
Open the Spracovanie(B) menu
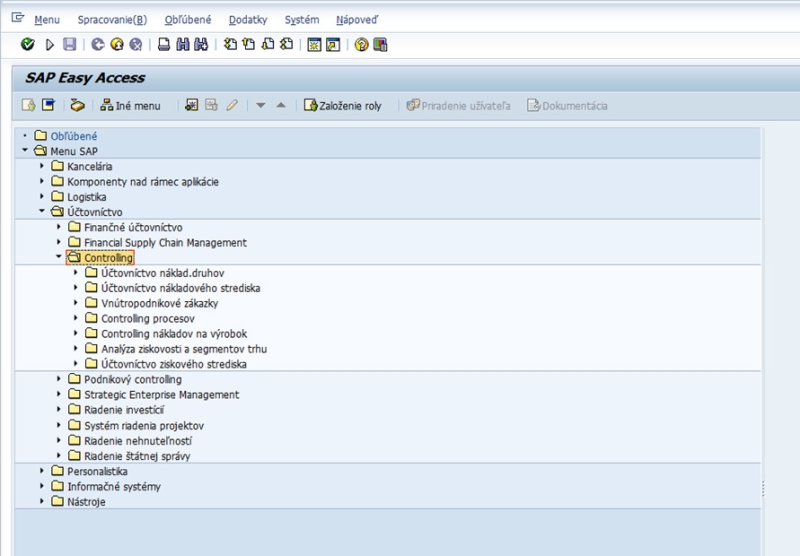(x=112, y=20)
